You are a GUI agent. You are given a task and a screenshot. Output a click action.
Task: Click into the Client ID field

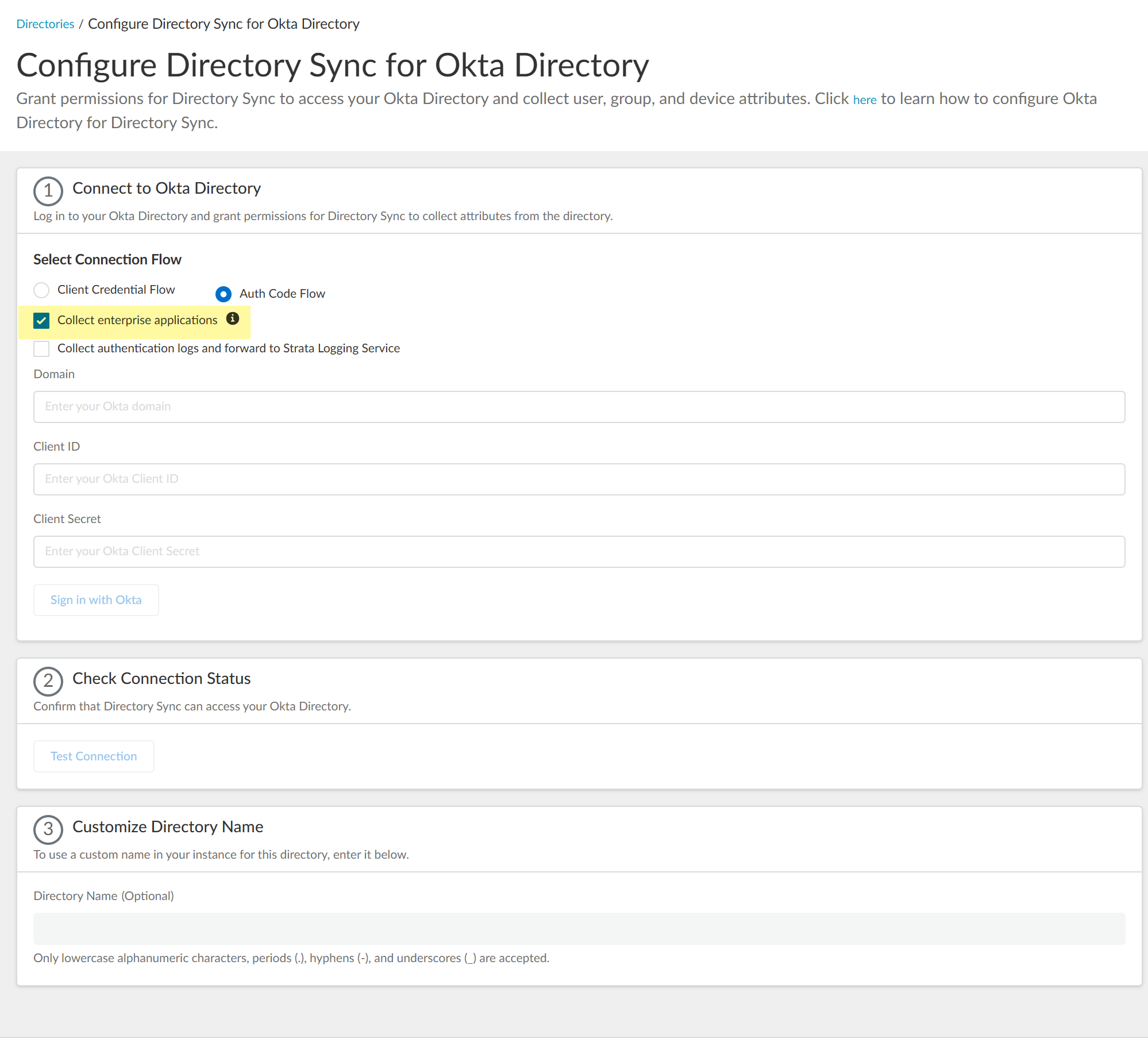pos(579,479)
